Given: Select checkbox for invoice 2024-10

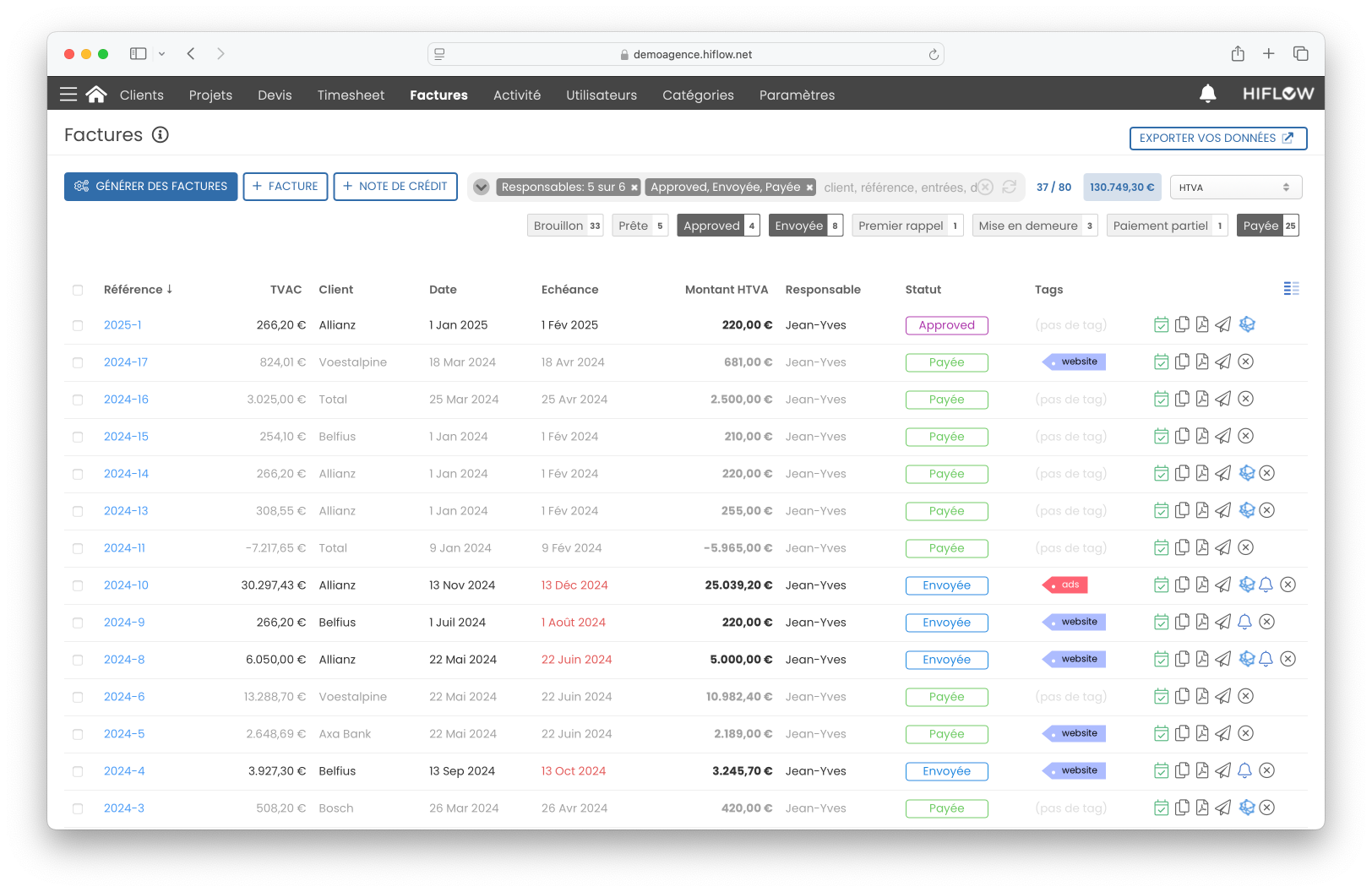Looking at the screenshot, I should pos(78,585).
